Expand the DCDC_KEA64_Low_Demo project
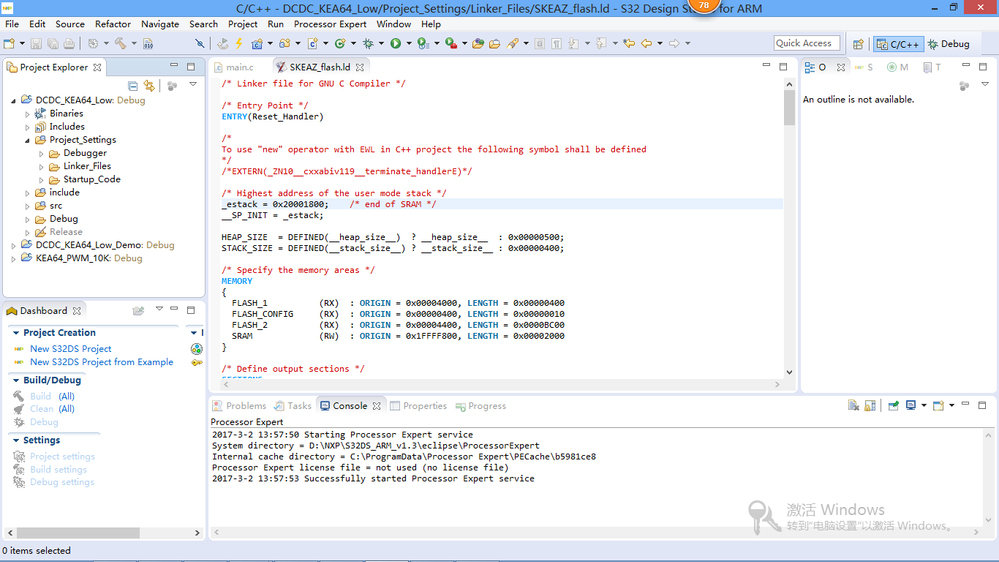 coord(13,245)
